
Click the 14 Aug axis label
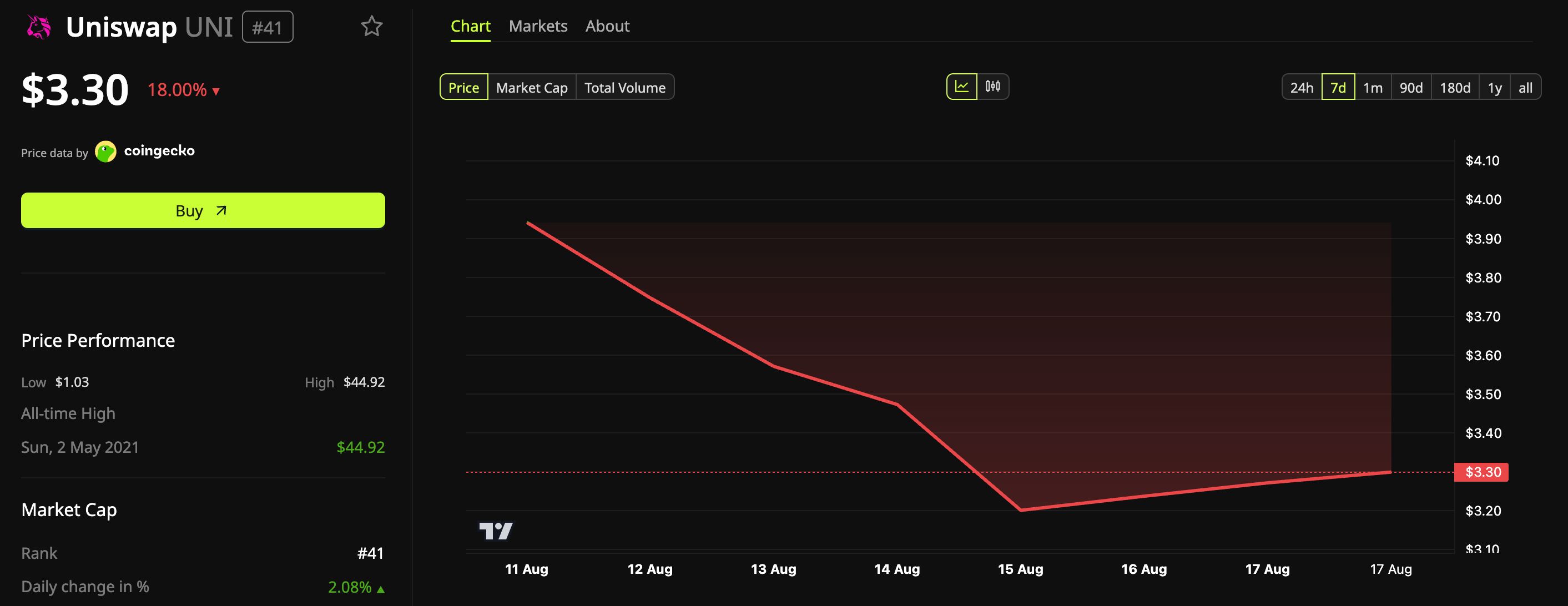896,569
